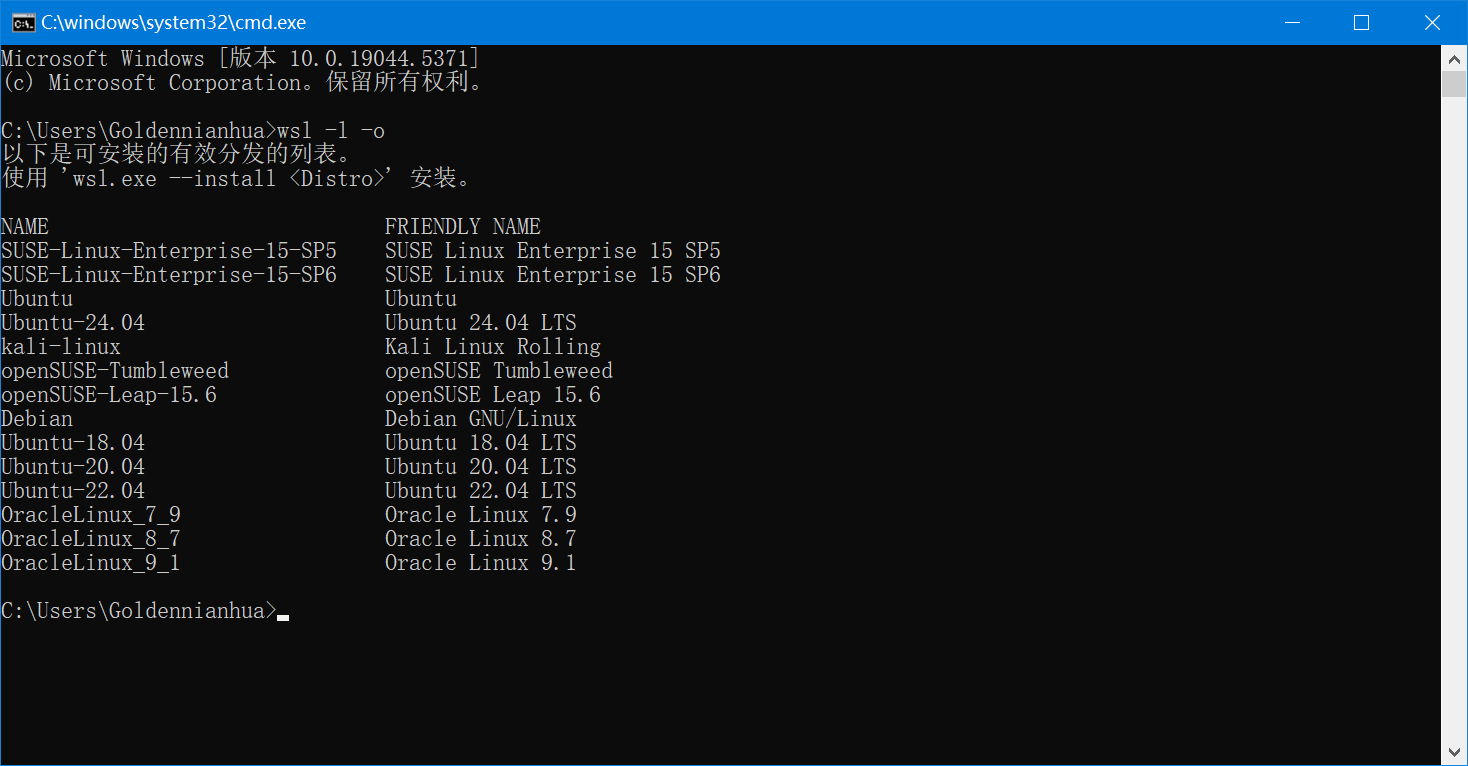The image size is (1468, 766).
Task: Click 'Kali Linux Rolling' friendly name
Action: click(x=493, y=347)
